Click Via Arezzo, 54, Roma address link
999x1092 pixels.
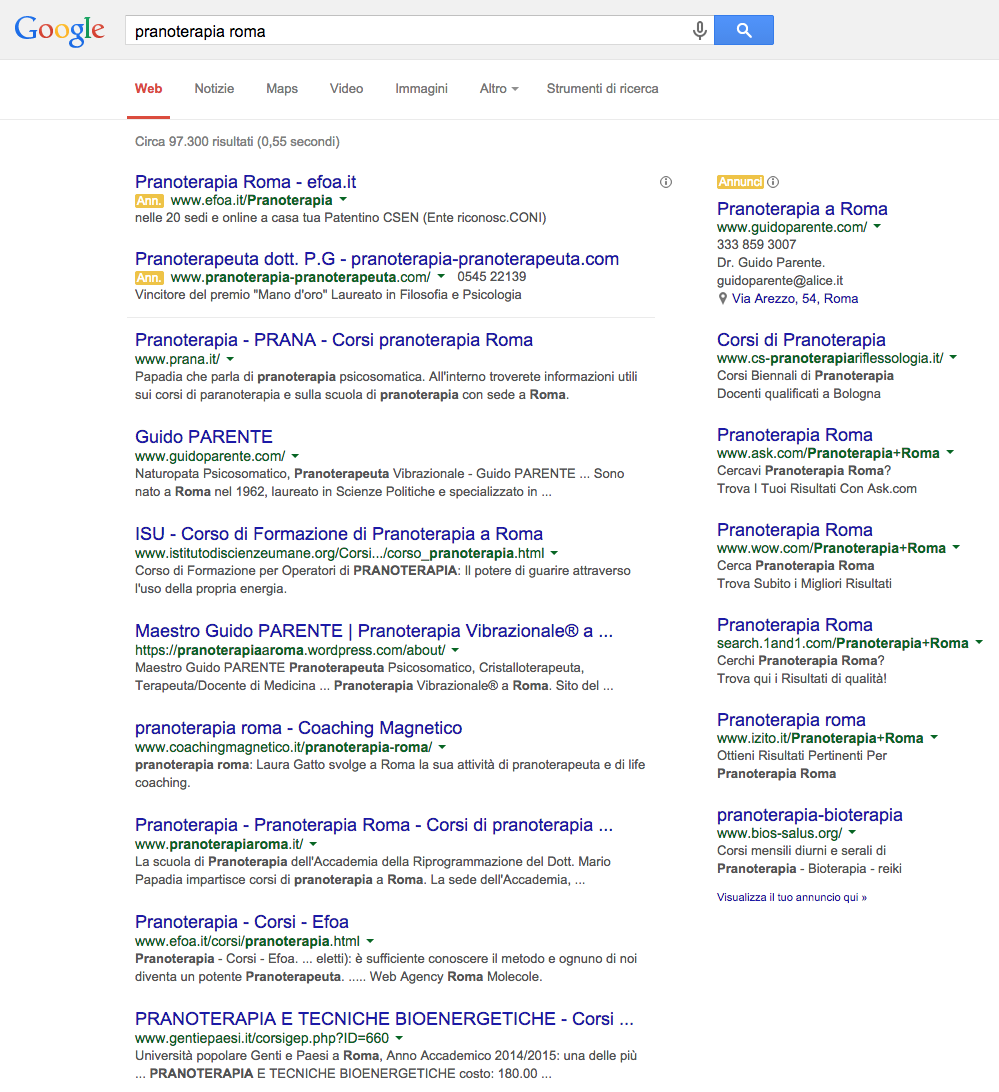click(795, 299)
